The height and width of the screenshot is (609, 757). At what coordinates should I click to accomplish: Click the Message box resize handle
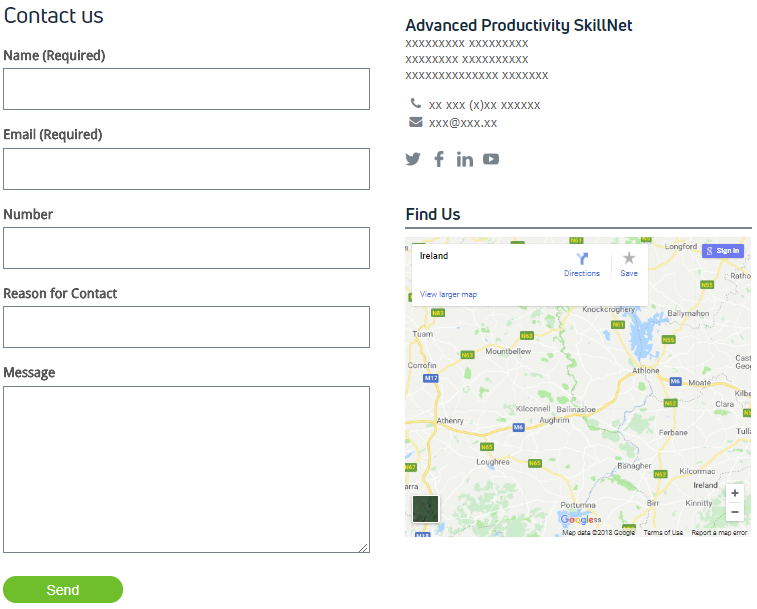pyautogui.click(x=364, y=547)
